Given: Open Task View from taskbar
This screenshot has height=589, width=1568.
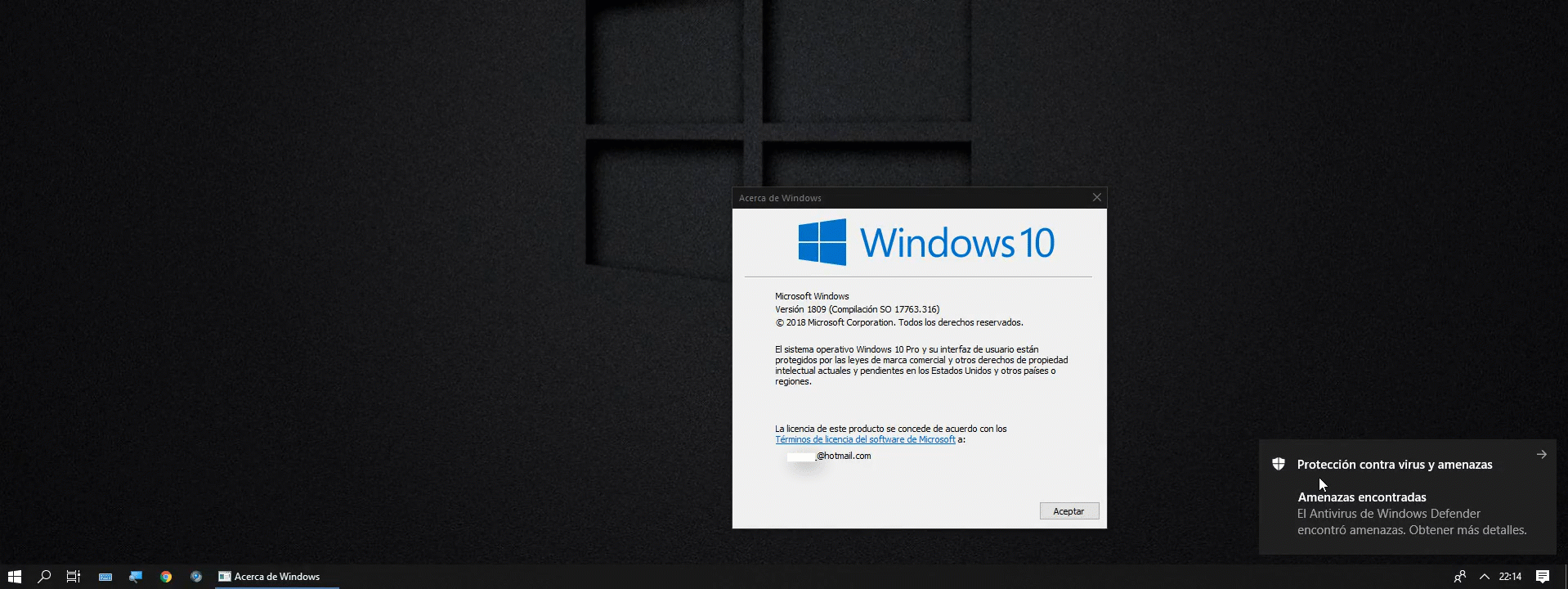Looking at the screenshot, I should coord(74,577).
